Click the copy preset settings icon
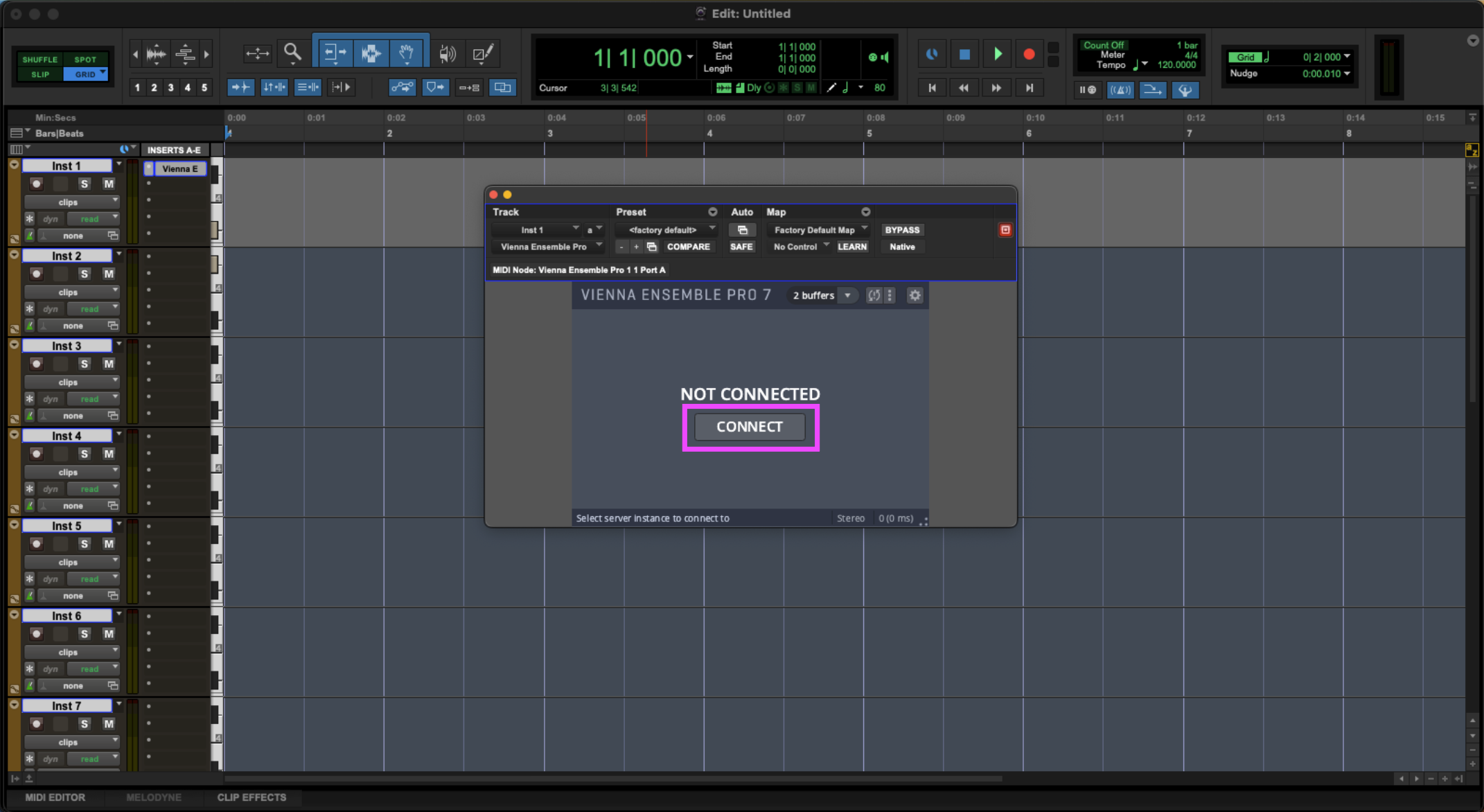 coord(652,247)
